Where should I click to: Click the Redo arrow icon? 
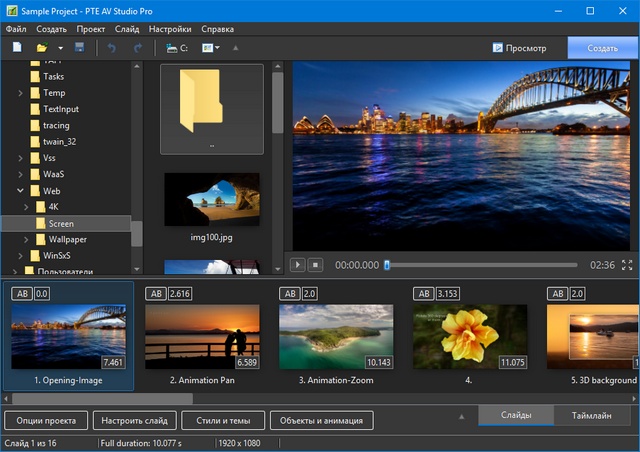(x=138, y=47)
